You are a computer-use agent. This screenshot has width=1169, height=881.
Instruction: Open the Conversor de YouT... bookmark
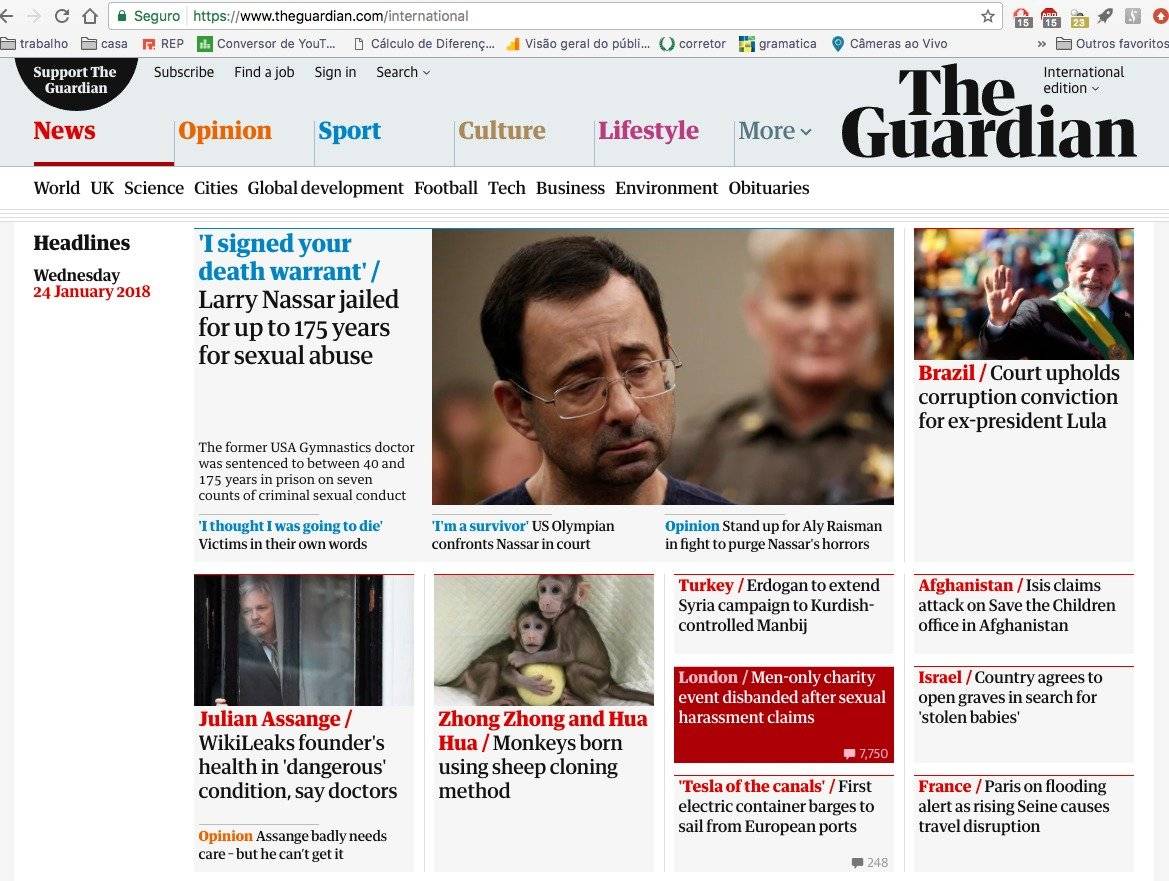tap(266, 43)
